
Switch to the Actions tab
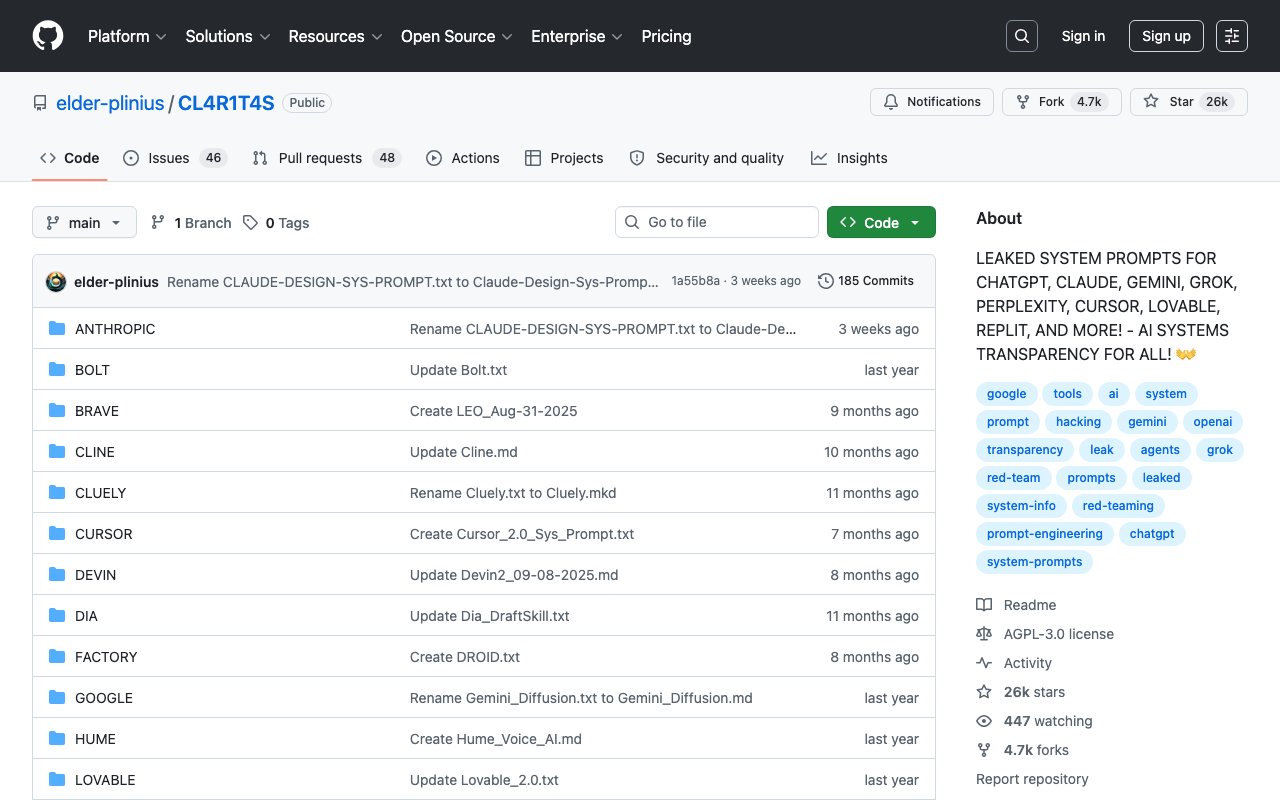[463, 158]
